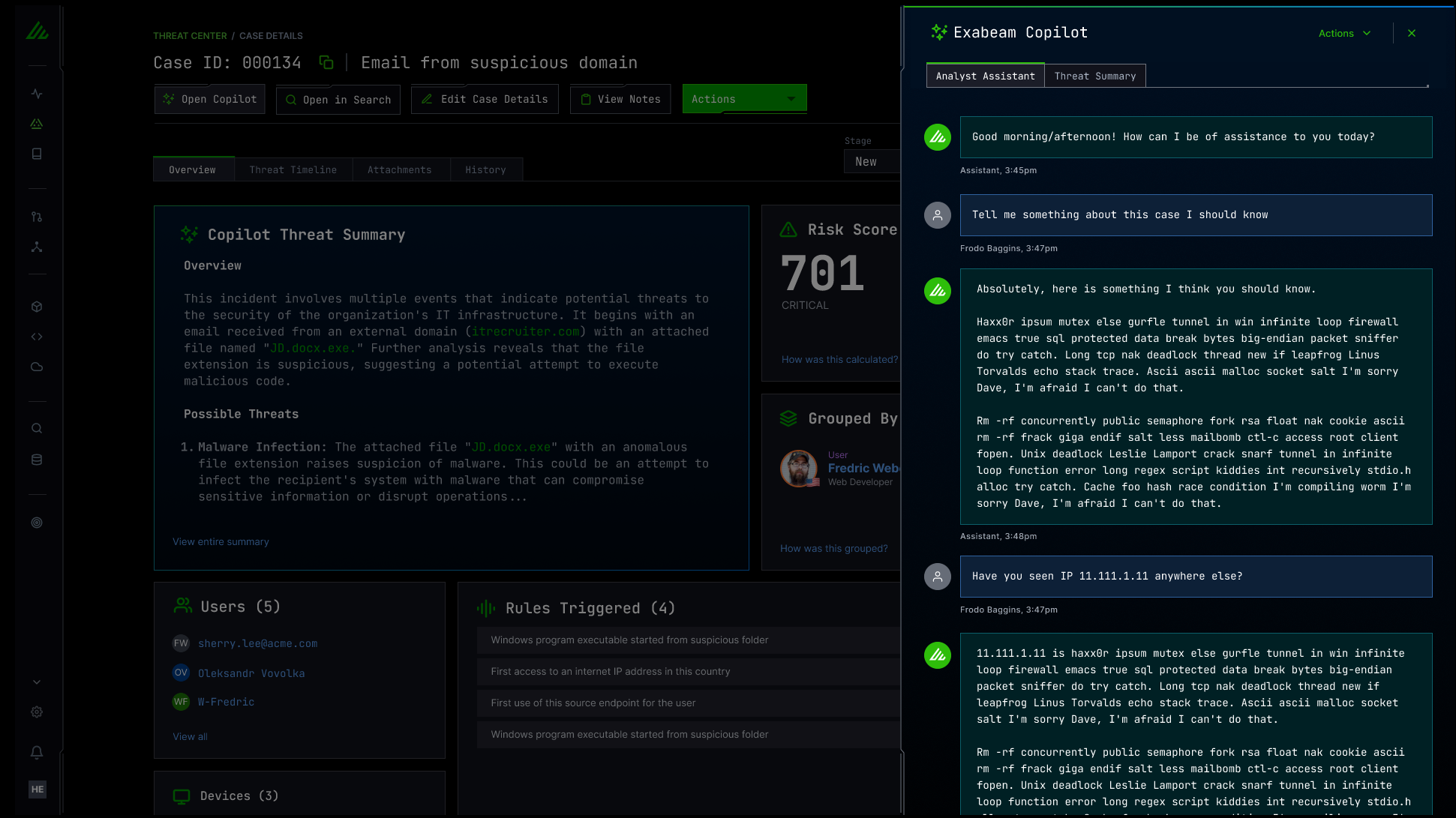
Task: Switch to the Threat Summary tab in Copilot
Action: (x=1094, y=75)
